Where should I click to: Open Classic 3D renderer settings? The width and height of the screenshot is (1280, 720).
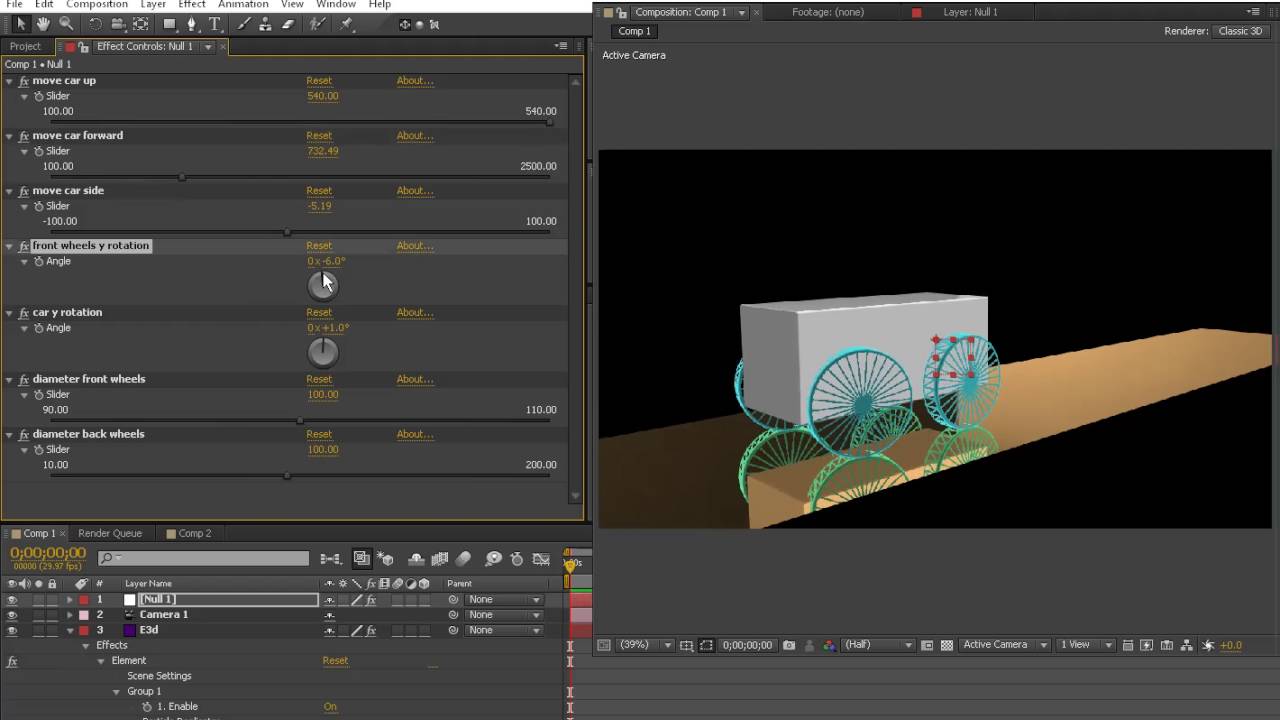pyautogui.click(x=1240, y=31)
